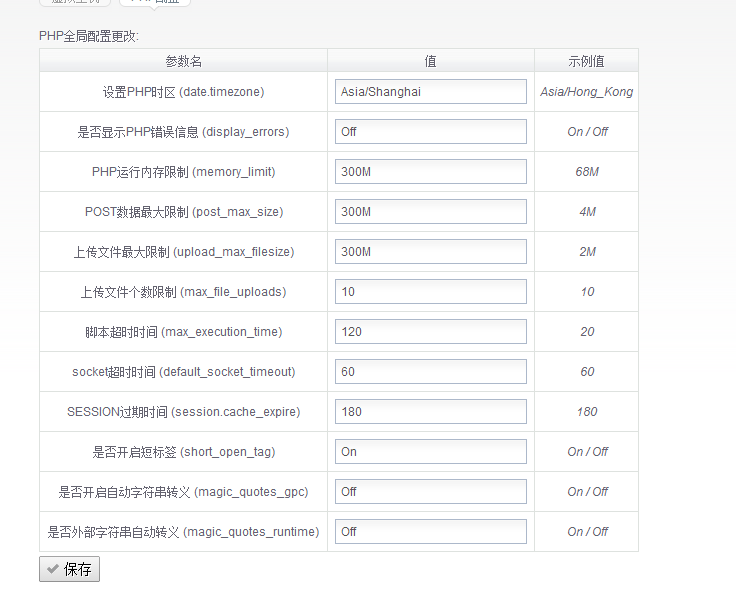Click the 示例值 column header
736x605 pixels.
pyautogui.click(x=586, y=61)
